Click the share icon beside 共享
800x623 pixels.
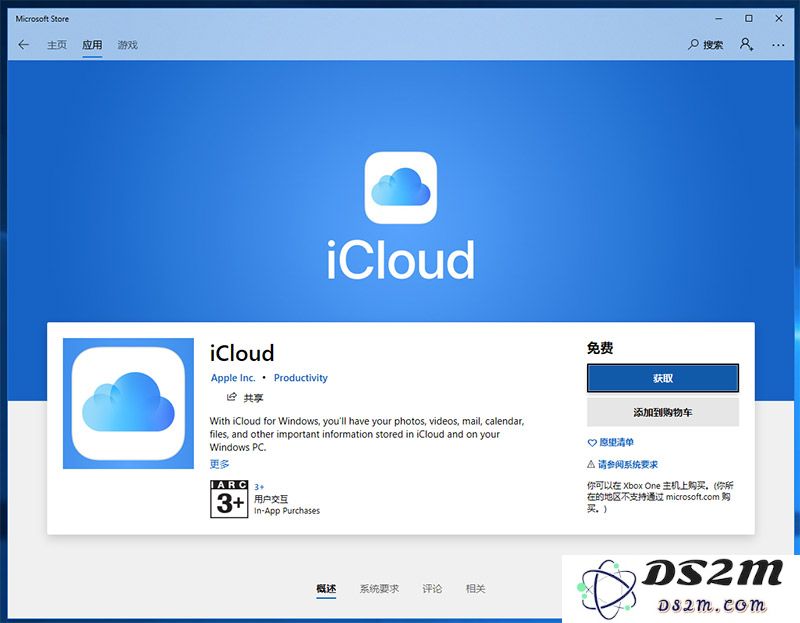[x=232, y=397]
